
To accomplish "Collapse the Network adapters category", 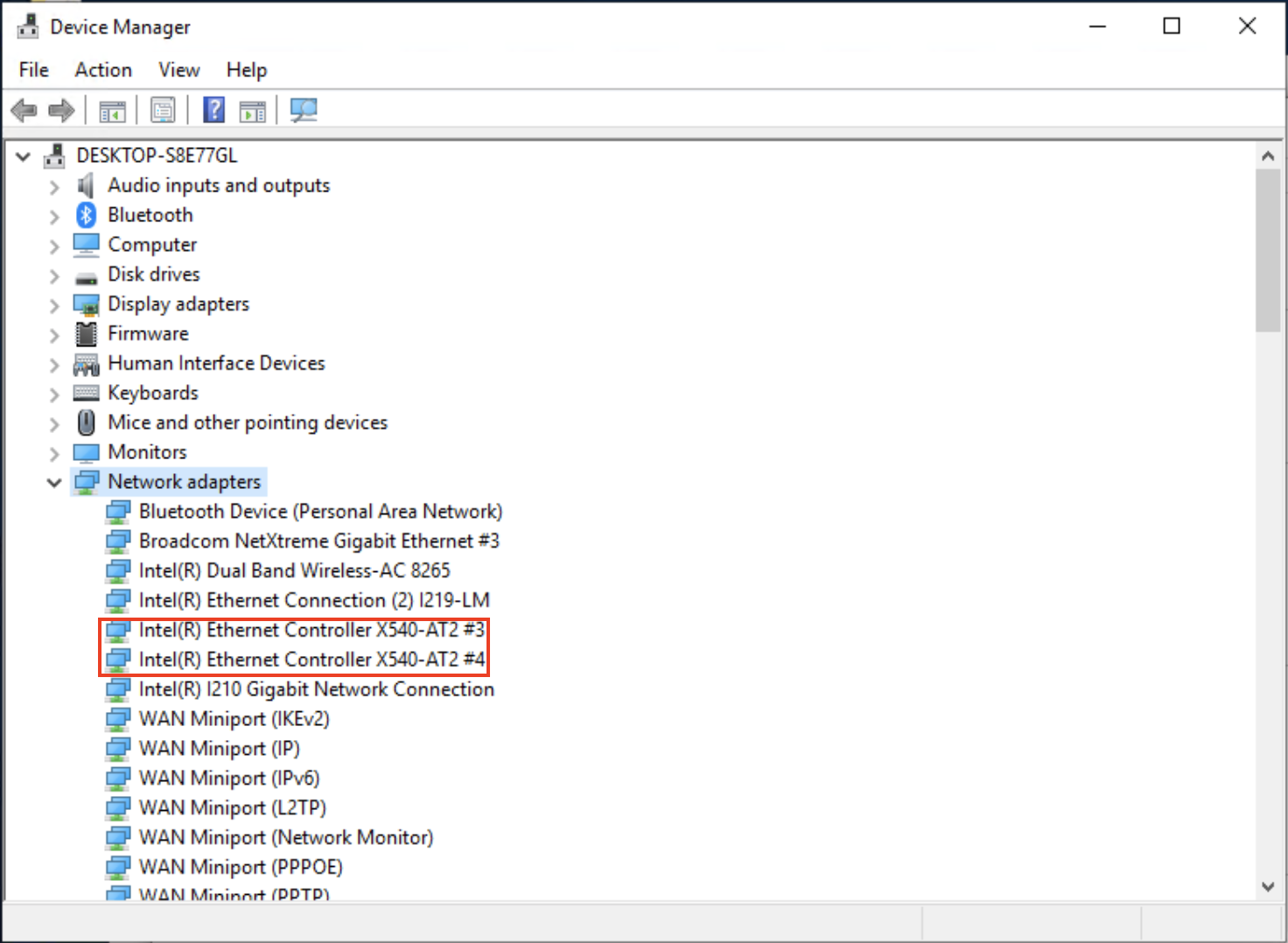I will point(54,483).
